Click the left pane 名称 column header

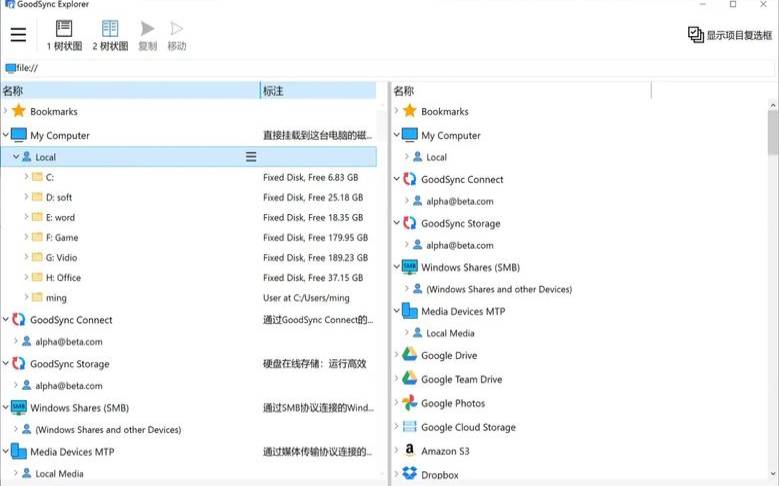coord(130,91)
